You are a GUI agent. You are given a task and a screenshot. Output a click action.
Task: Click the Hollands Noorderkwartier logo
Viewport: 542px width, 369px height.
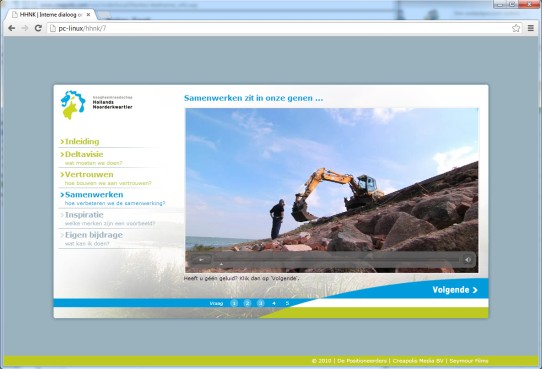97,105
